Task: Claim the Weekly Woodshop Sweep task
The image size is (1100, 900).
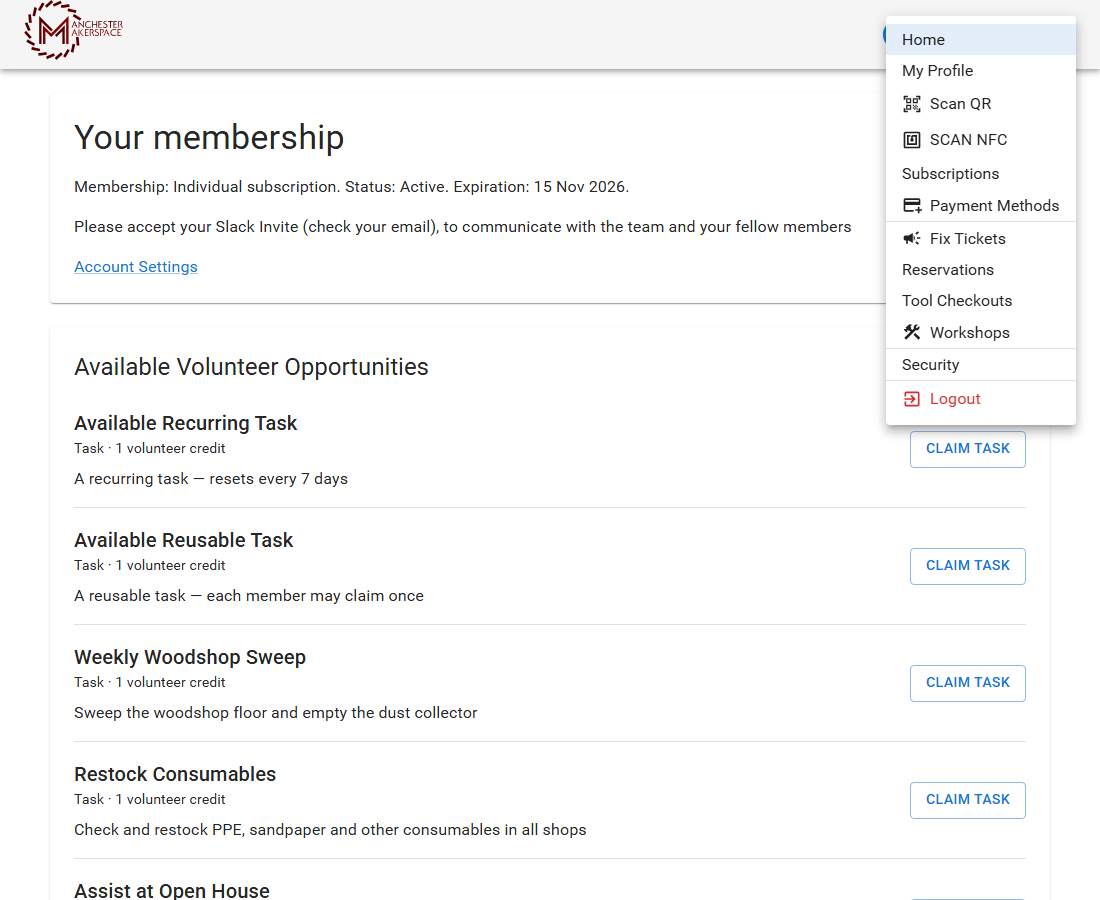Action: [967, 683]
